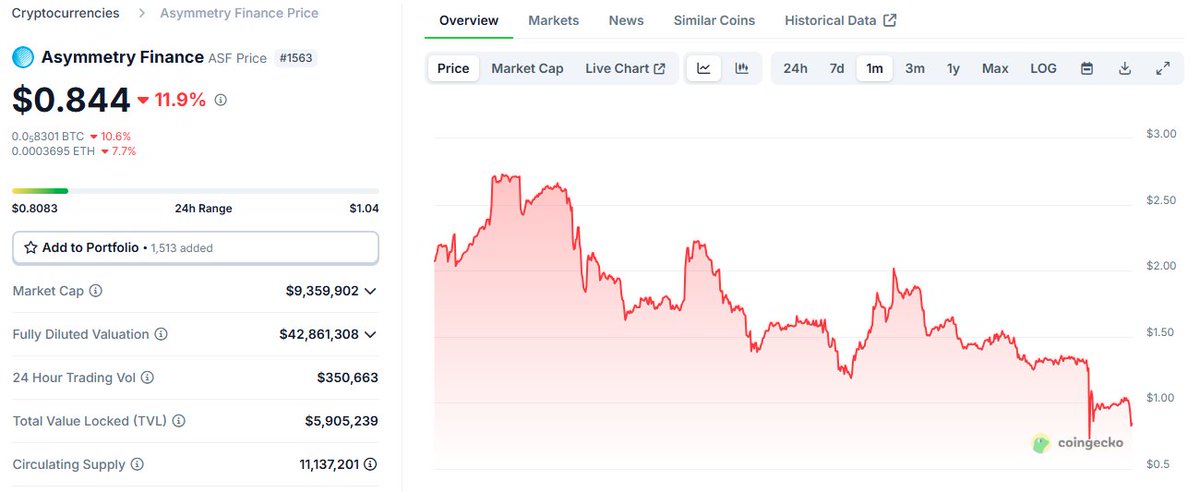Click the $1.50 y-axis label
The width and height of the screenshot is (1200, 492).
coord(1161,332)
